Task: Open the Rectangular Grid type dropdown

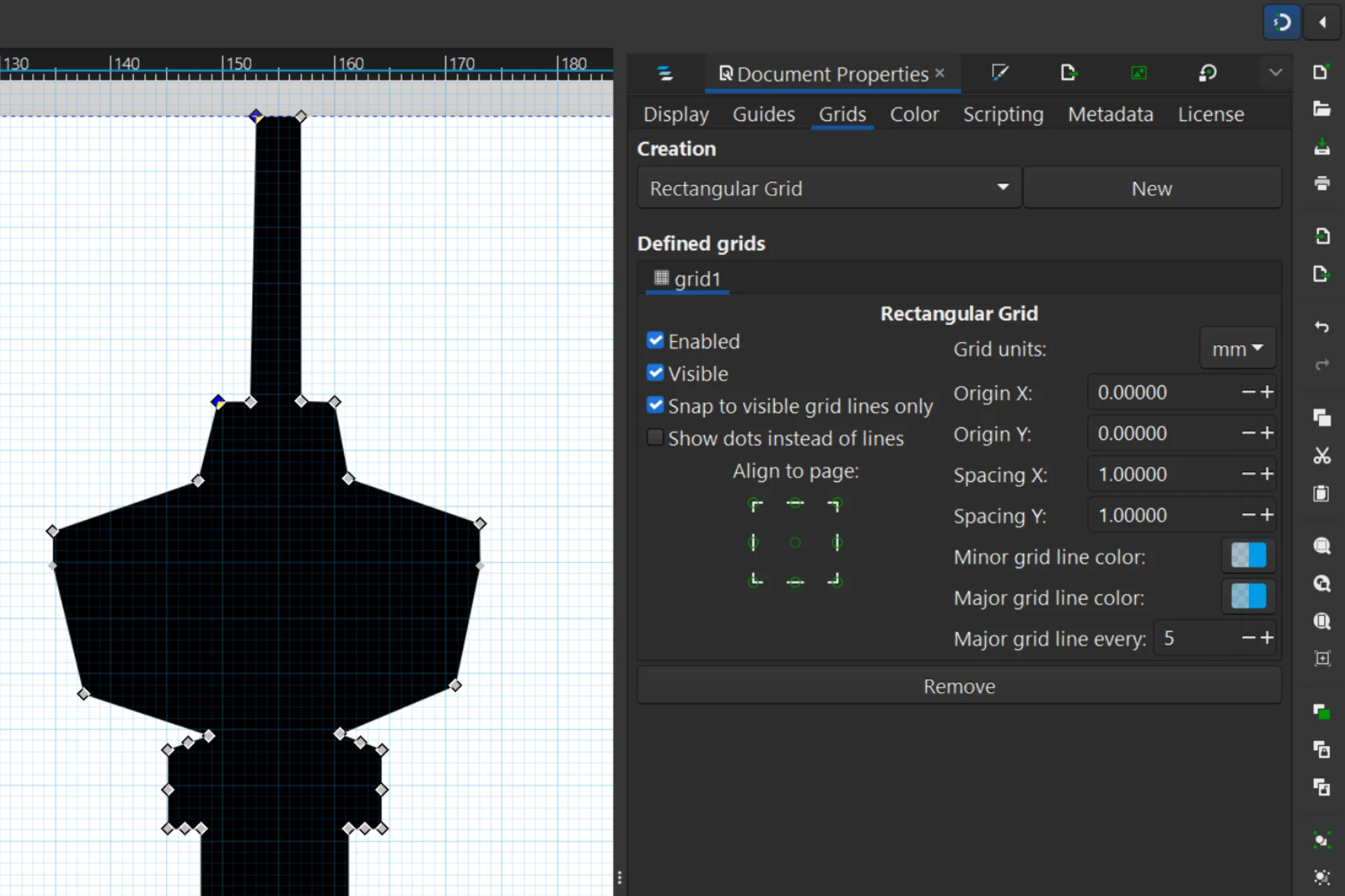Action: tap(829, 188)
